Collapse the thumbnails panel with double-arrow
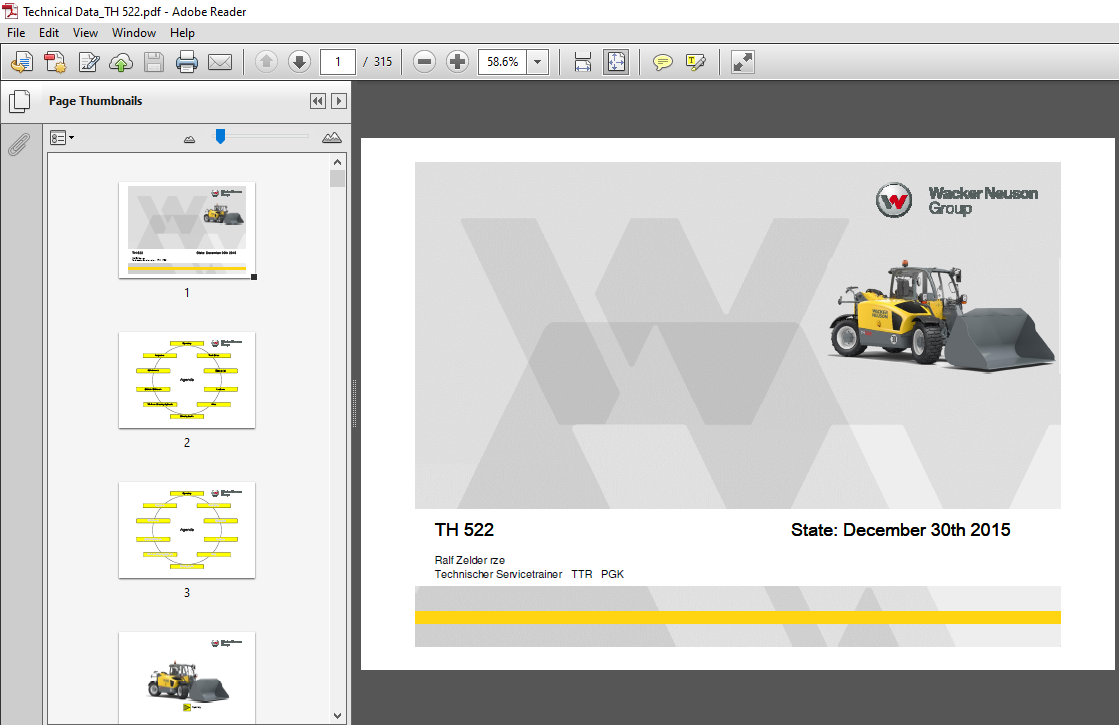This screenshot has height=725, width=1119. (318, 101)
